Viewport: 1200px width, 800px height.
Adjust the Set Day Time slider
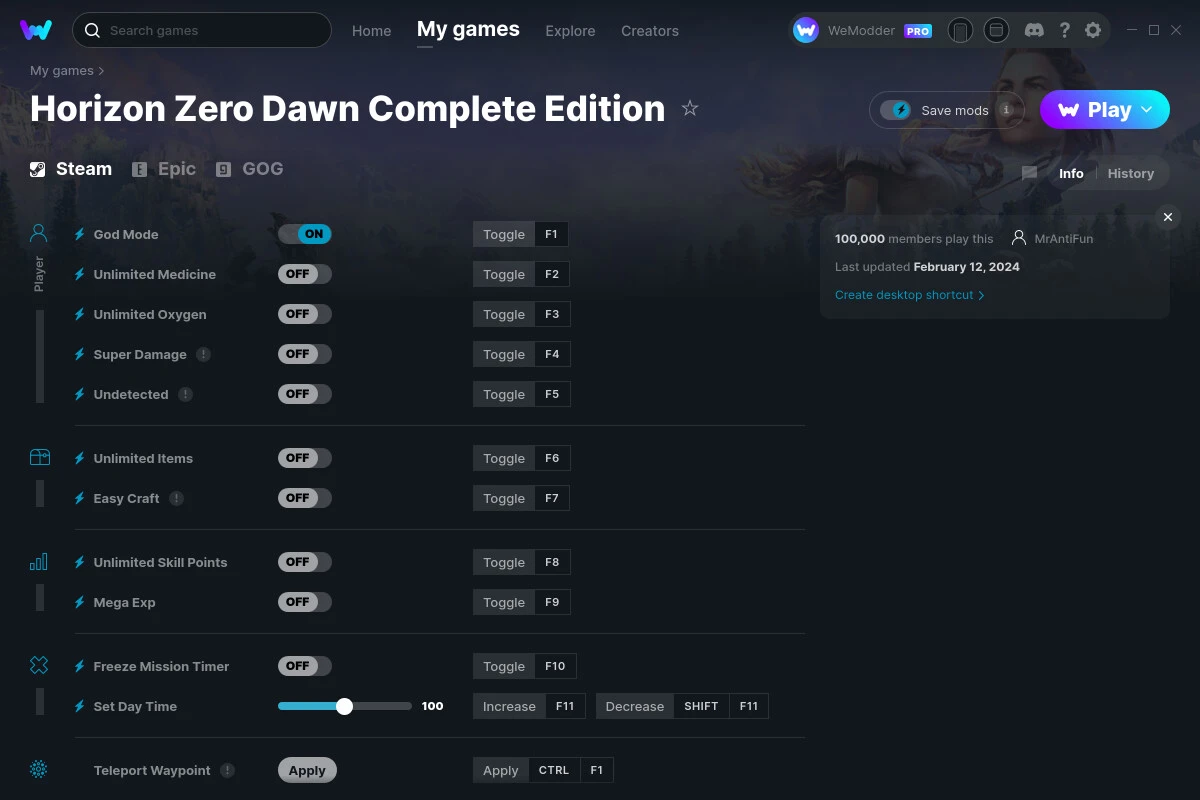coord(345,705)
